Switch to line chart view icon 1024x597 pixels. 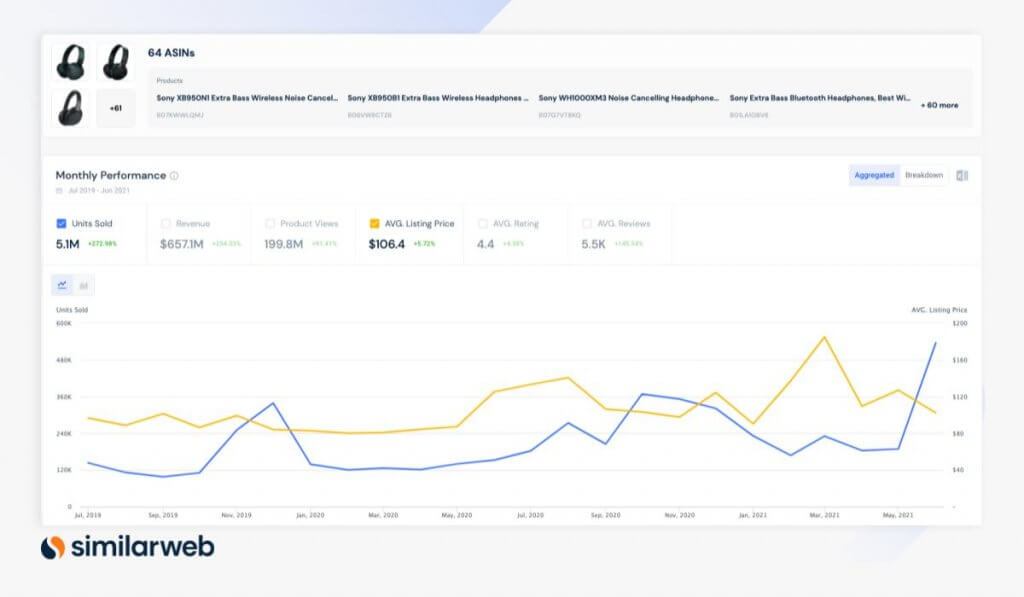tap(62, 285)
